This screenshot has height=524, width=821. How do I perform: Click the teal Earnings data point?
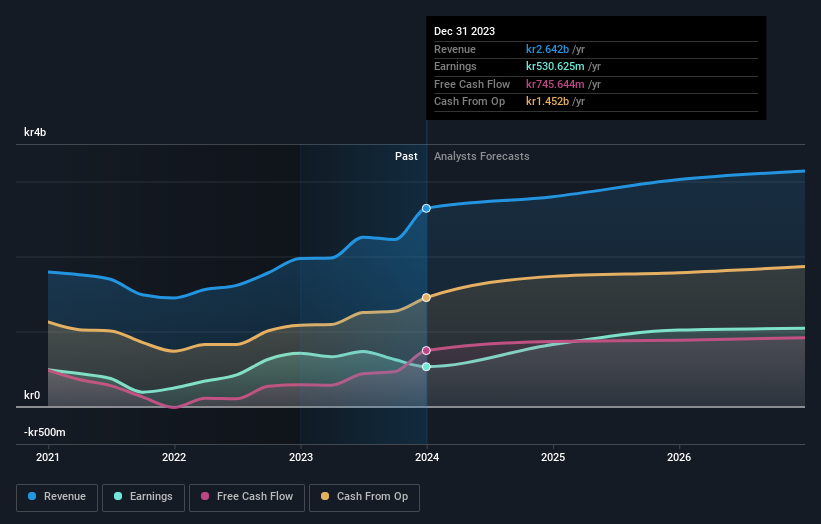click(426, 366)
